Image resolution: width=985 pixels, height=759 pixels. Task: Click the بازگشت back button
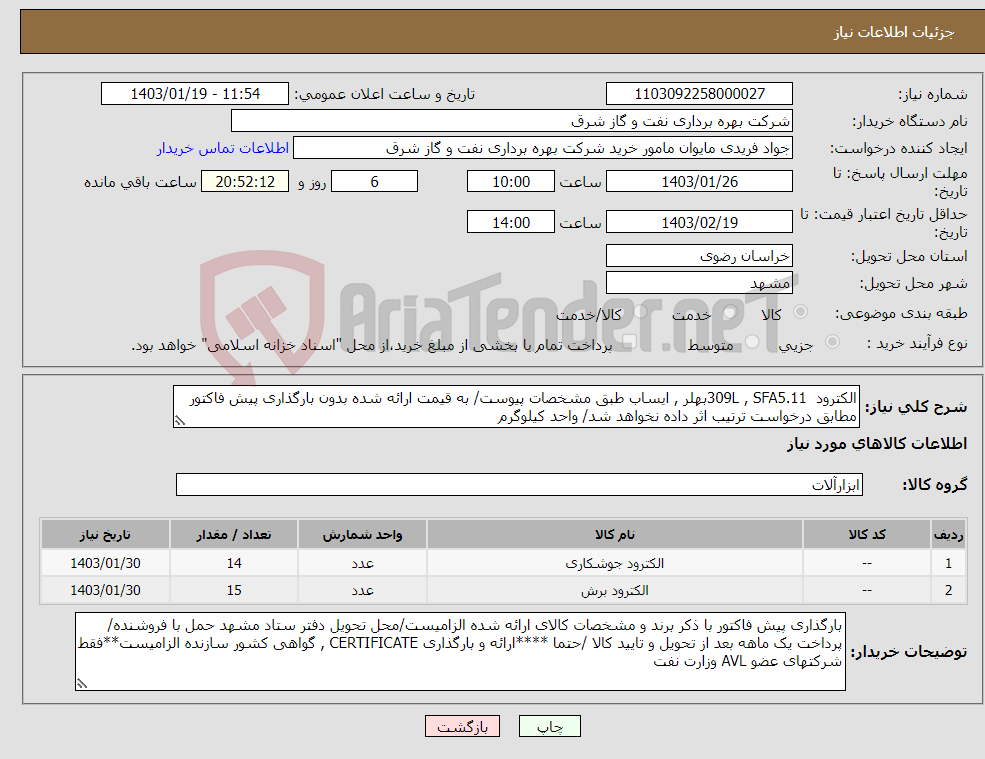(x=462, y=726)
